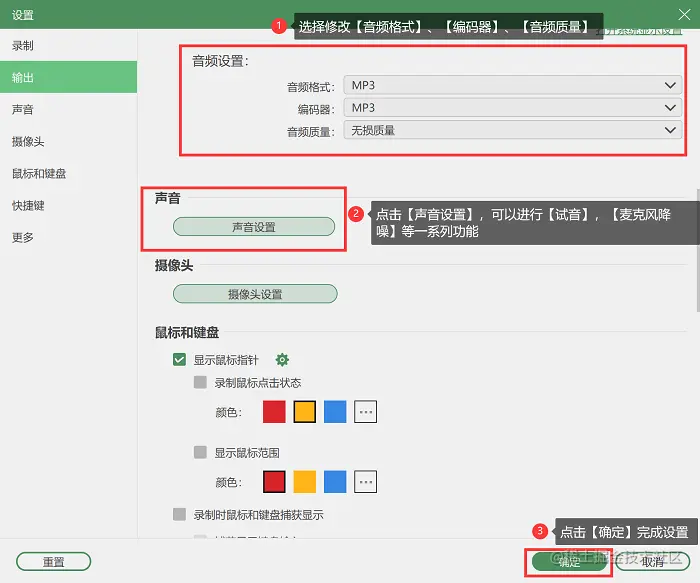Open the 编码器 dropdown
This screenshot has height=583, width=700.
pos(512,108)
